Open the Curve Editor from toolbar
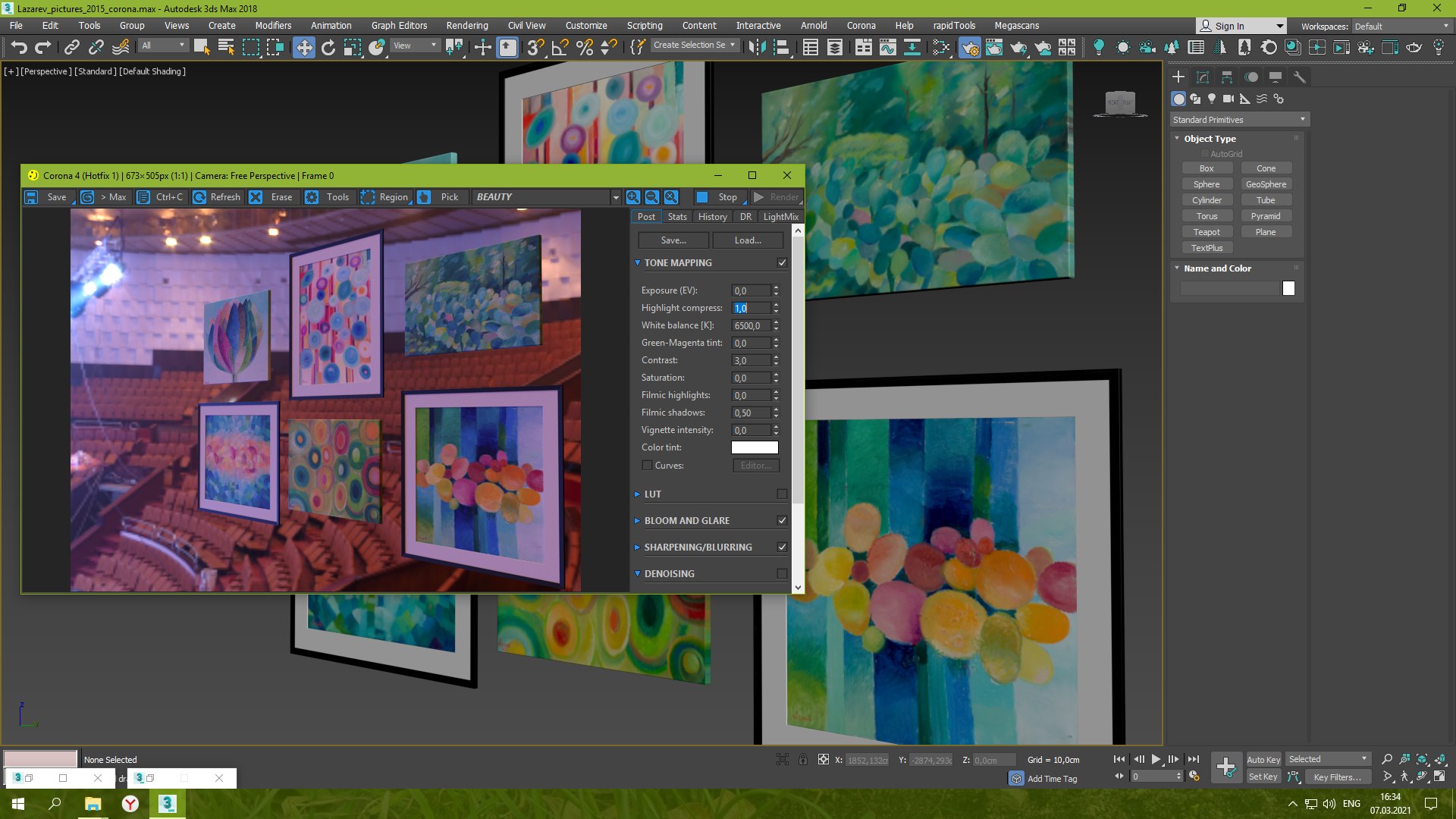The image size is (1456, 819). click(888, 47)
